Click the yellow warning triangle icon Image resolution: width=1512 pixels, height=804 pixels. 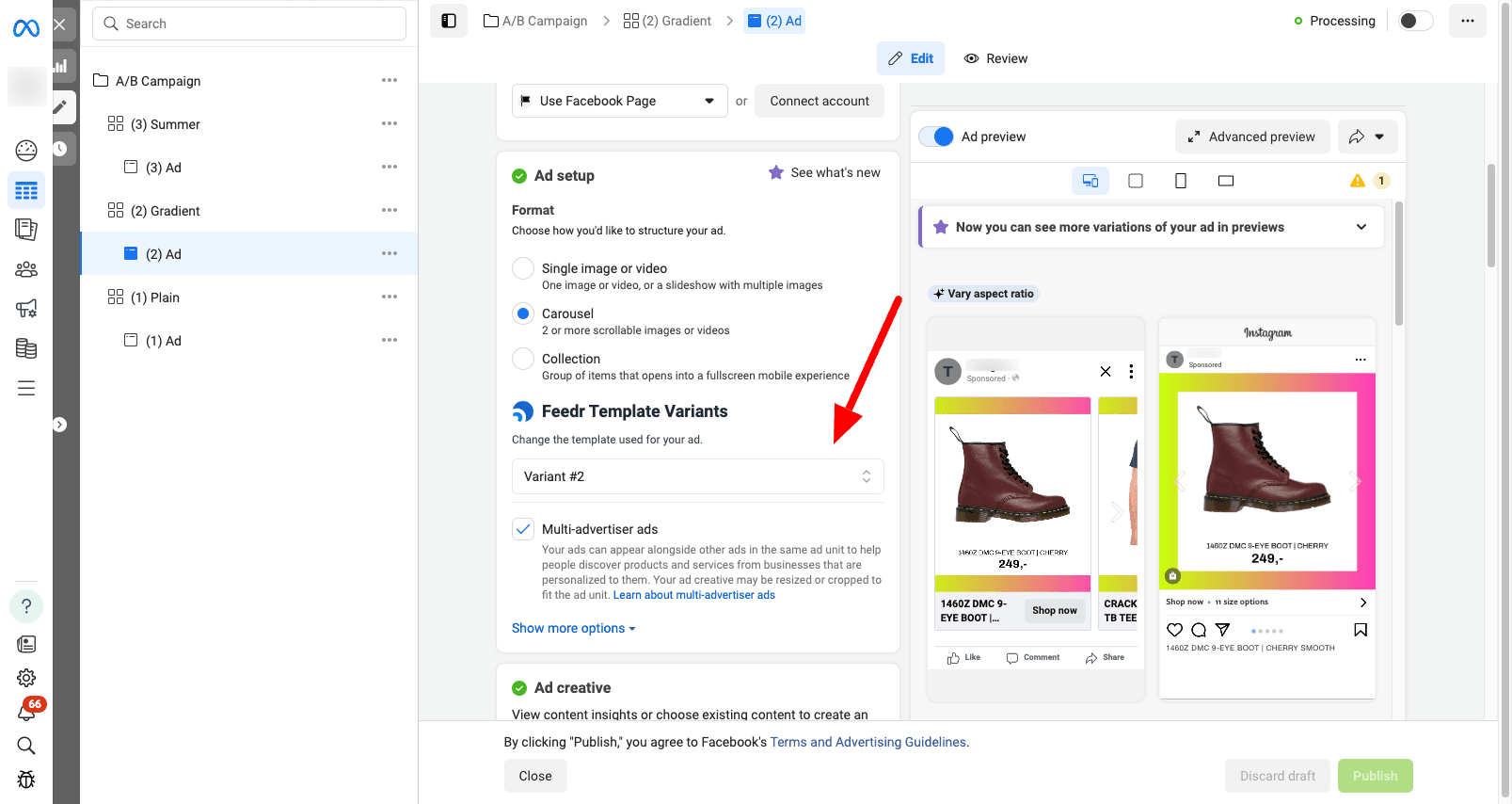pyautogui.click(x=1357, y=181)
